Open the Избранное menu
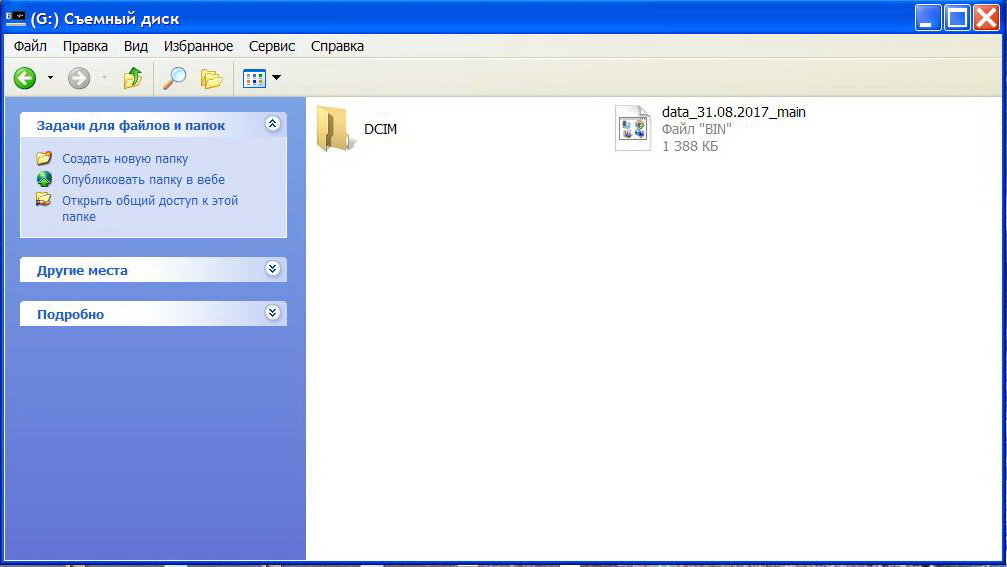 [198, 46]
